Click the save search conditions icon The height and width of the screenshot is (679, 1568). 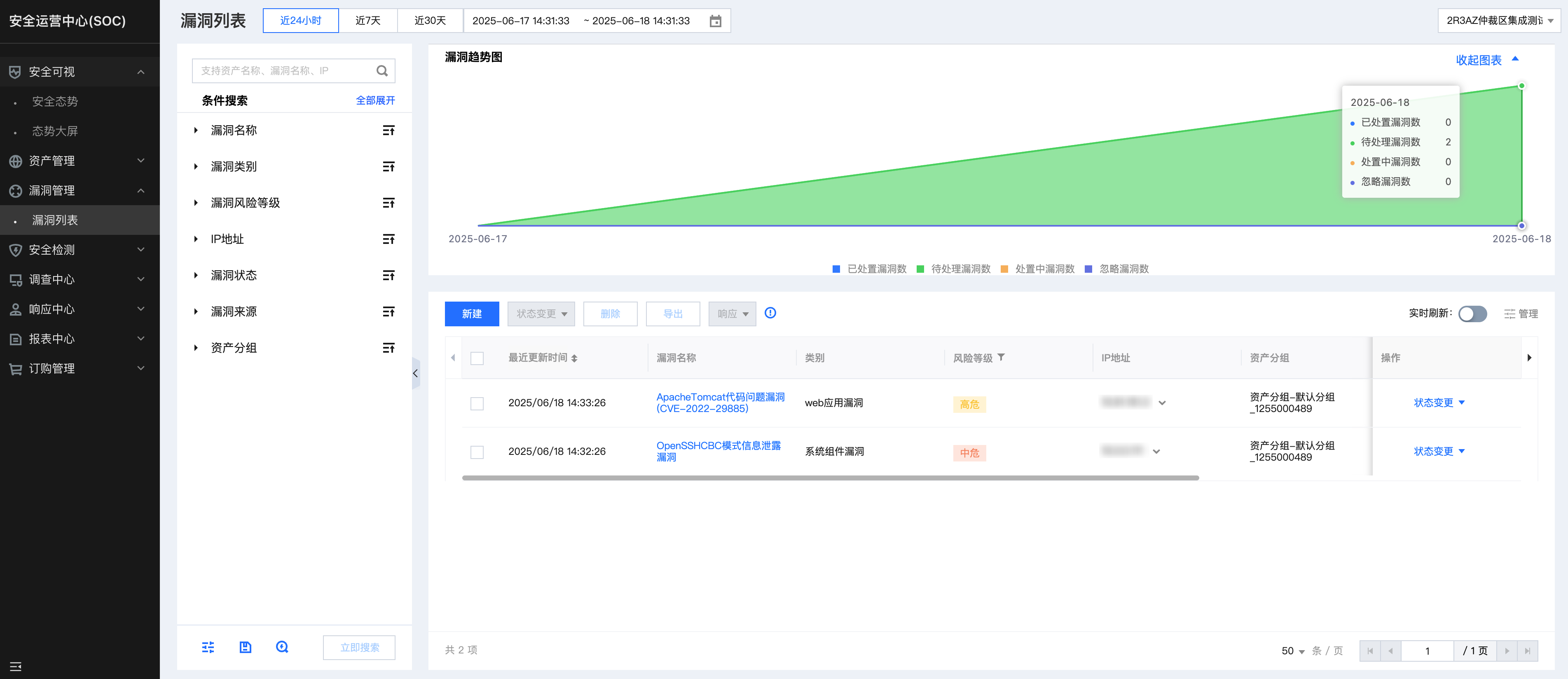pos(245,647)
